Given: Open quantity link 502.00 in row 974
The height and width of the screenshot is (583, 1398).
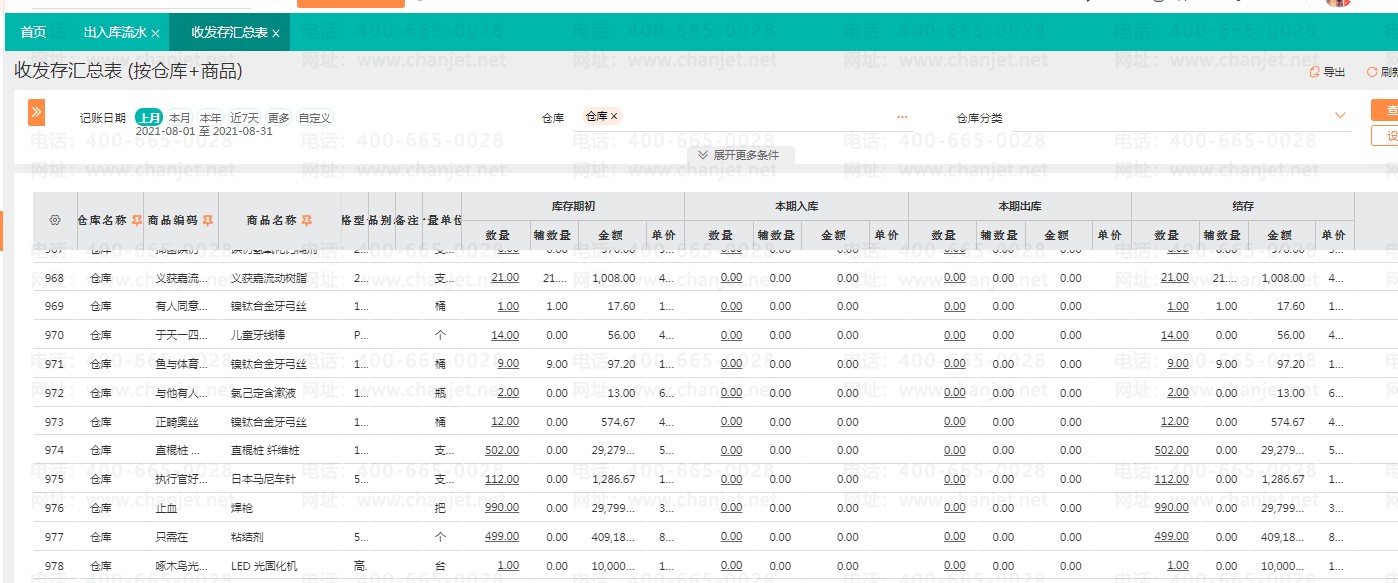Looking at the screenshot, I should point(501,450).
